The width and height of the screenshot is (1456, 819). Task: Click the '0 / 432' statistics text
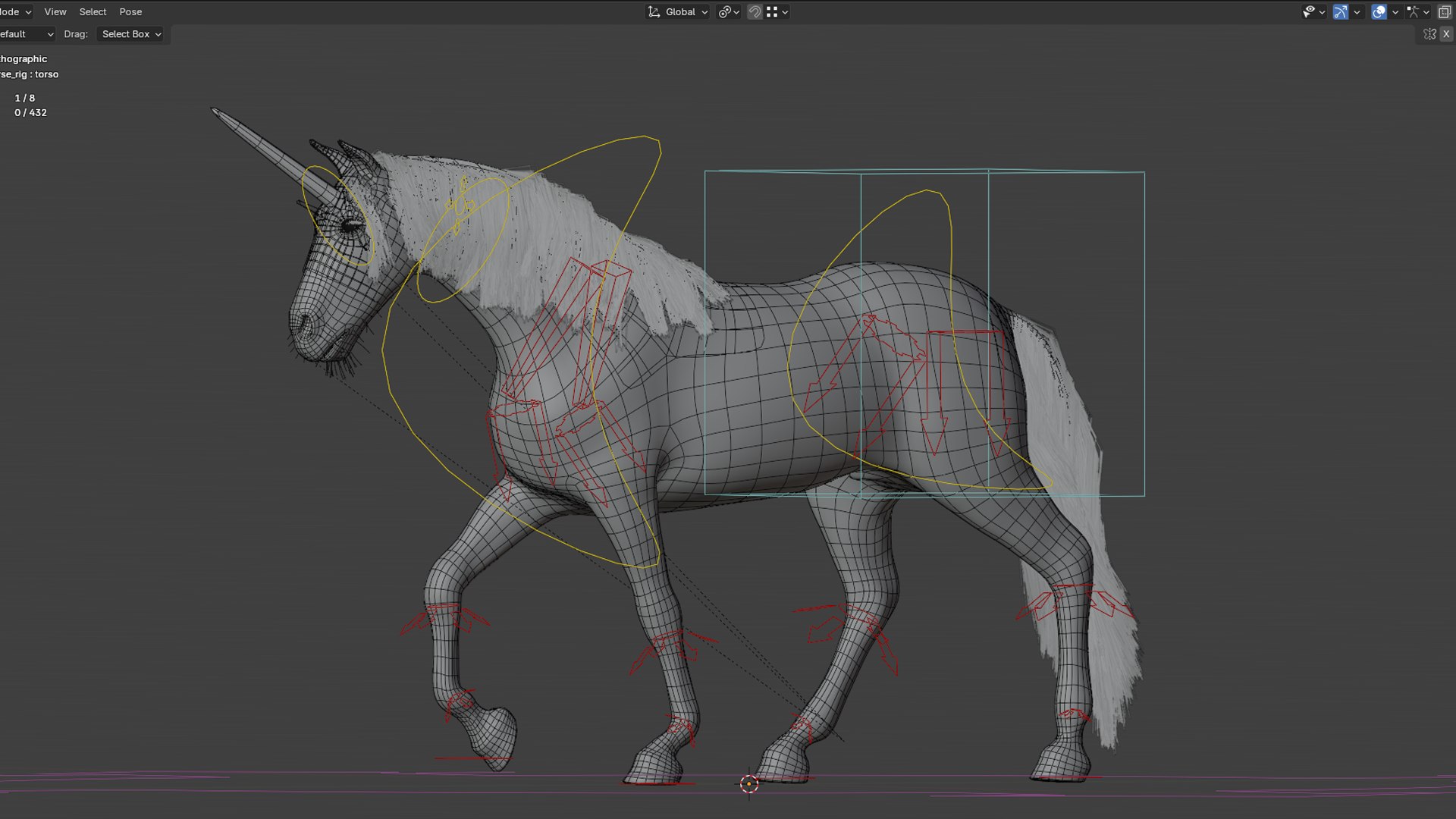[x=30, y=112]
